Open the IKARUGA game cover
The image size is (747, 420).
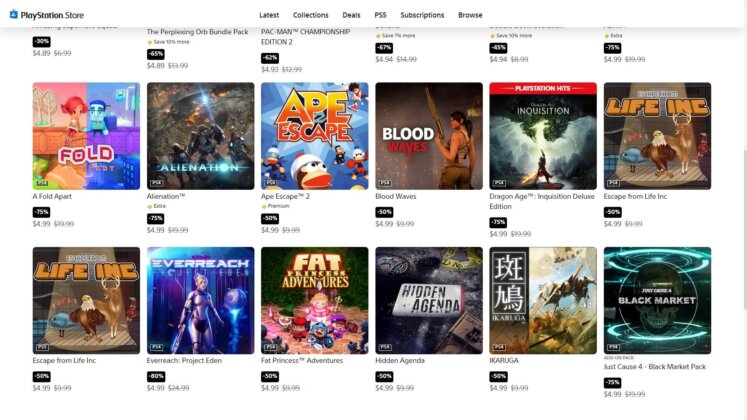coord(543,300)
